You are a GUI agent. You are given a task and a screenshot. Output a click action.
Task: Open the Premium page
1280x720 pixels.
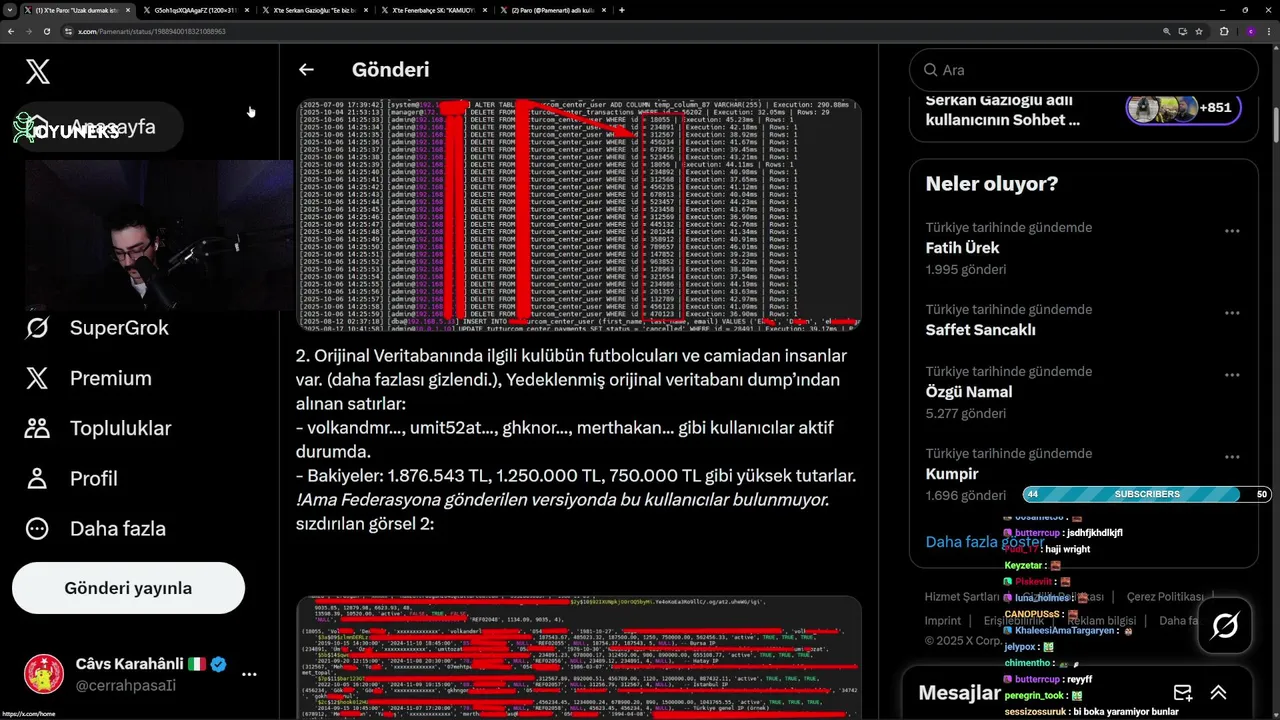88,378
